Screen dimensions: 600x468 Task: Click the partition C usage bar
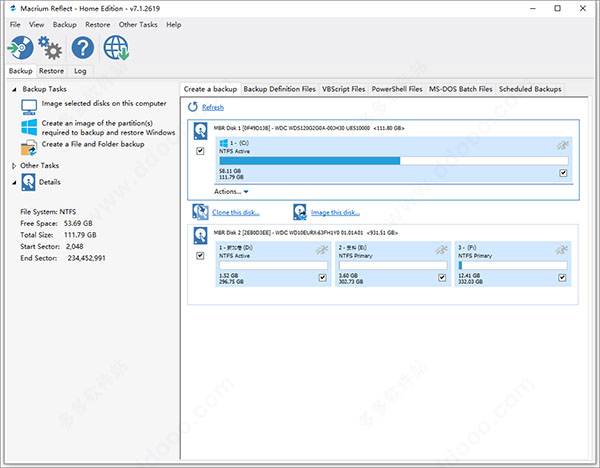coord(394,161)
